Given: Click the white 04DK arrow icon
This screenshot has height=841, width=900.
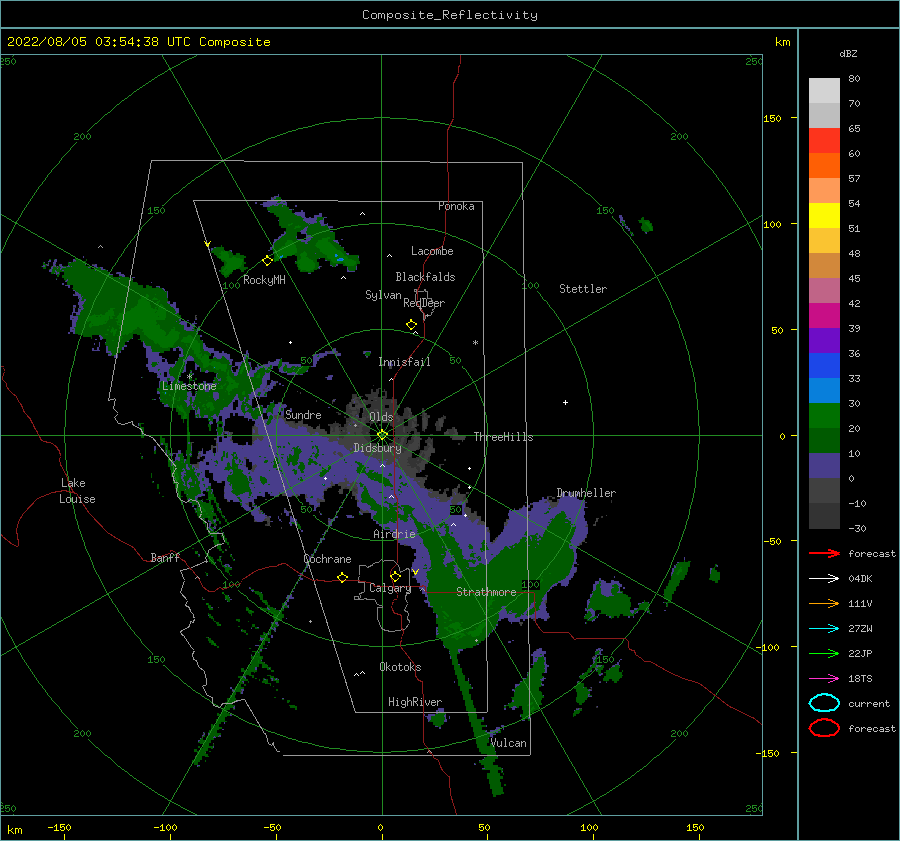Looking at the screenshot, I should pyautogui.click(x=824, y=578).
